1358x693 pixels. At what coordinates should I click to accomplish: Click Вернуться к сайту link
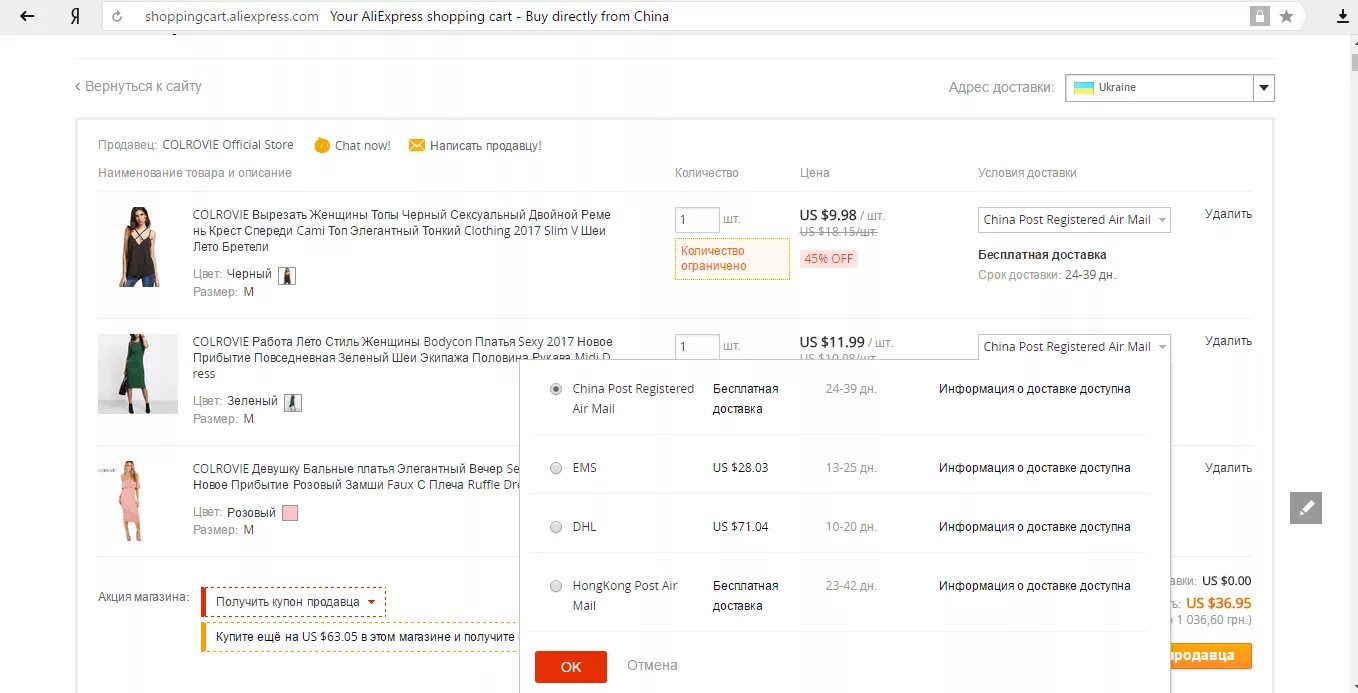138,86
